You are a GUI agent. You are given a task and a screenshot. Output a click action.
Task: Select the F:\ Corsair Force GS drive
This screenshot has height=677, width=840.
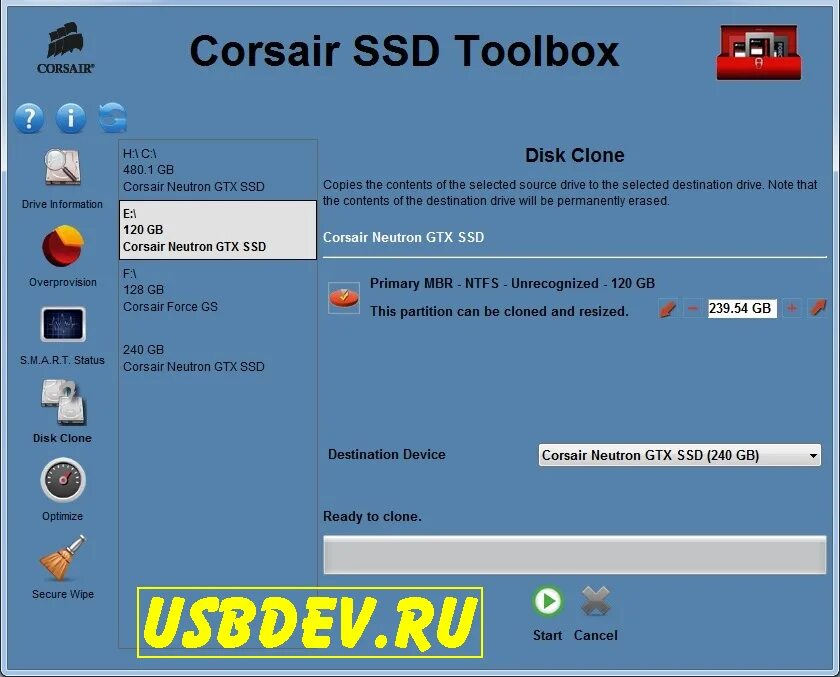pyautogui.click(x=218, y=290)
